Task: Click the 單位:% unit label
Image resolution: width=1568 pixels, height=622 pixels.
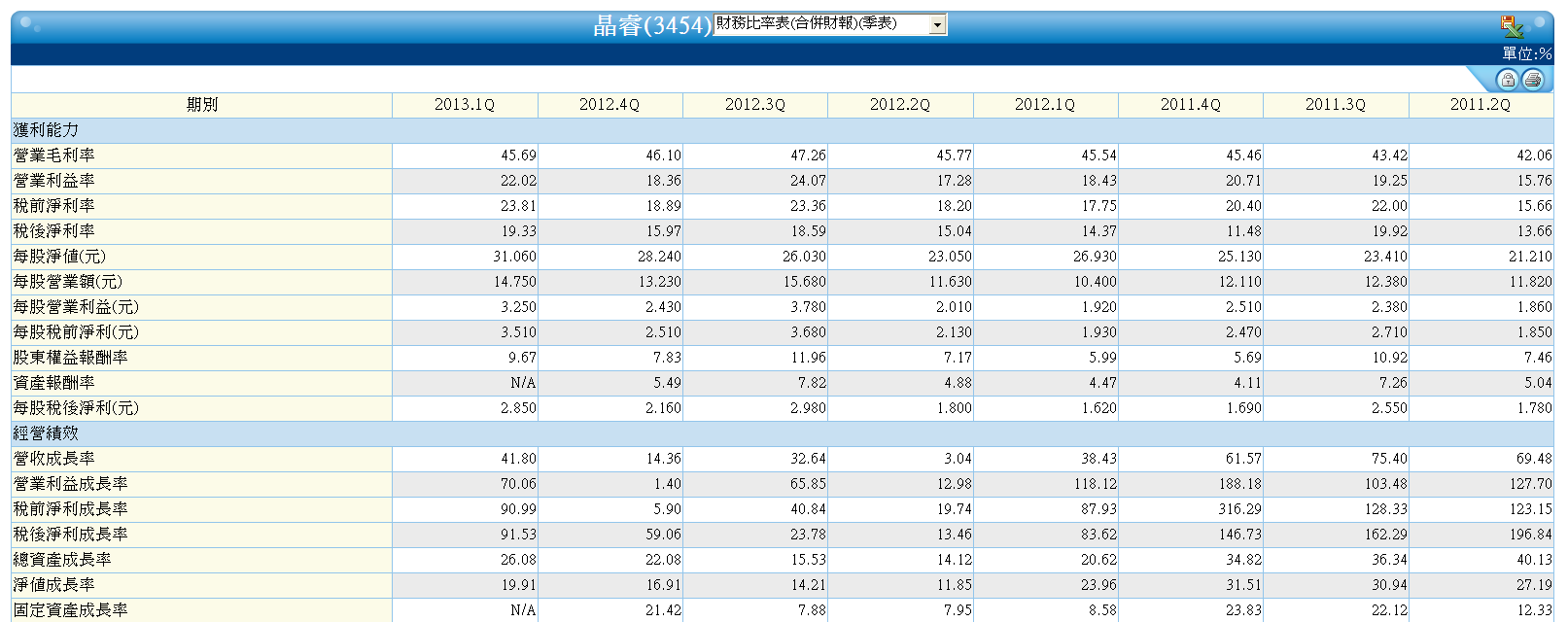Action: coord(1526,54)
